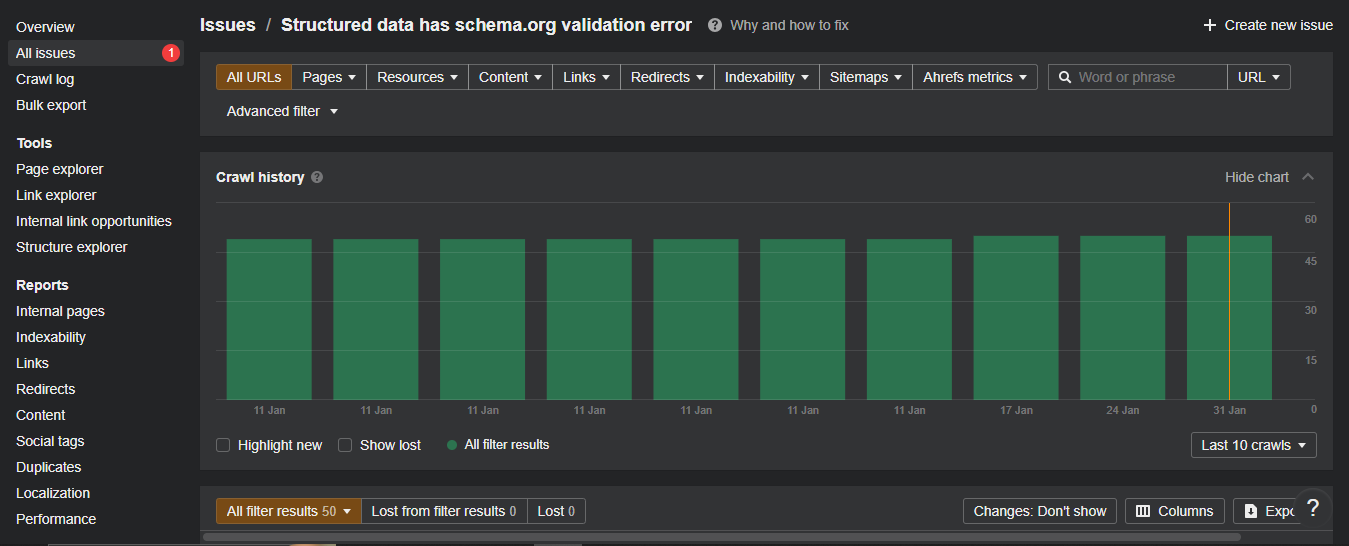The width and height of the screenshot is (1349, 546).
Task: Click the 24 Jan crawl bar
Action: click(1122, 318)
